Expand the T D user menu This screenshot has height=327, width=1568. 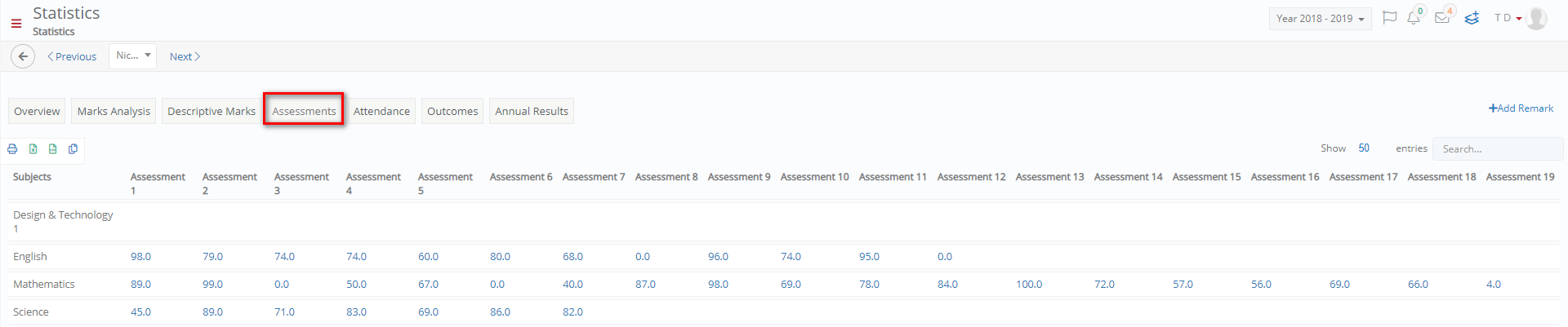[1508, 18]
